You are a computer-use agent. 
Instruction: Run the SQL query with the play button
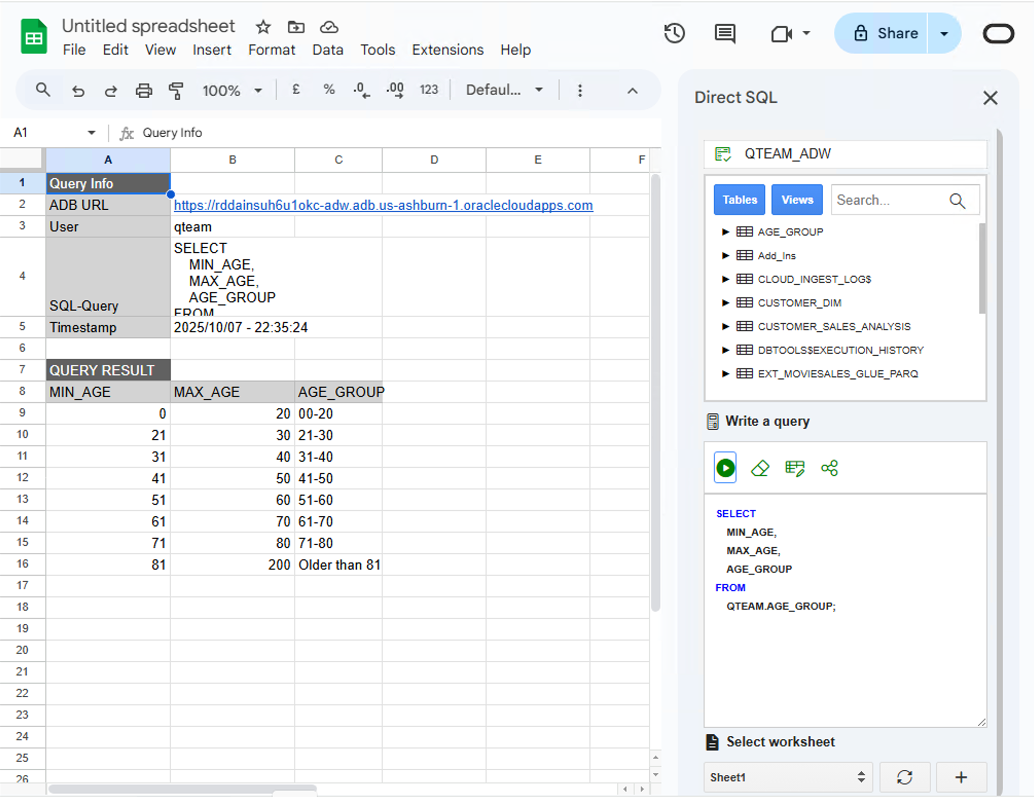click(x=724, y=467)
